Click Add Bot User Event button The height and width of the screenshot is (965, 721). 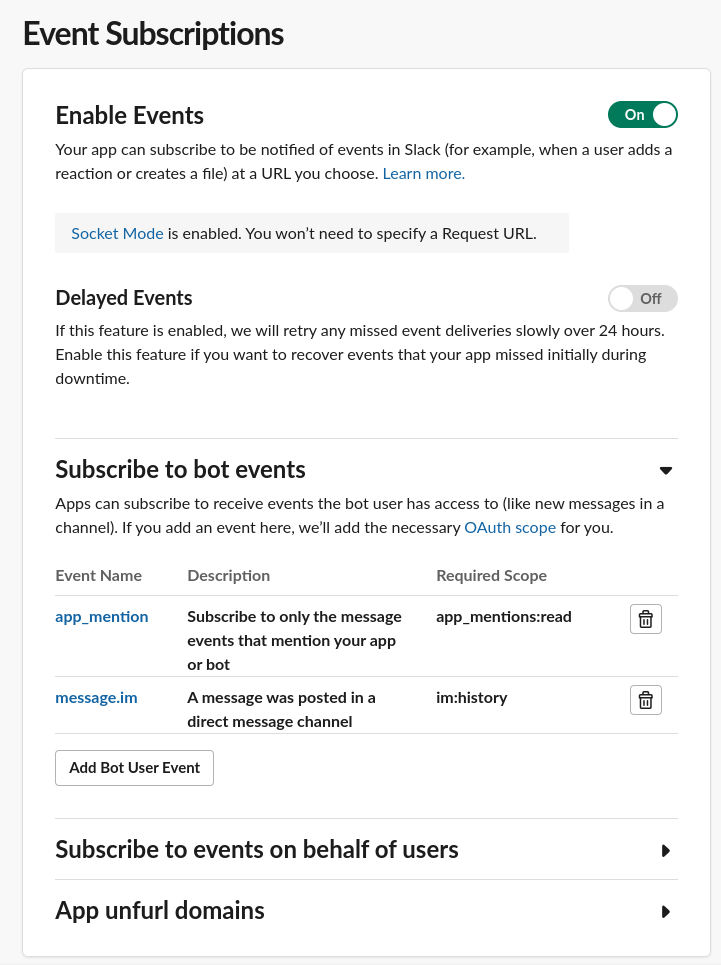tap(134, 768)
